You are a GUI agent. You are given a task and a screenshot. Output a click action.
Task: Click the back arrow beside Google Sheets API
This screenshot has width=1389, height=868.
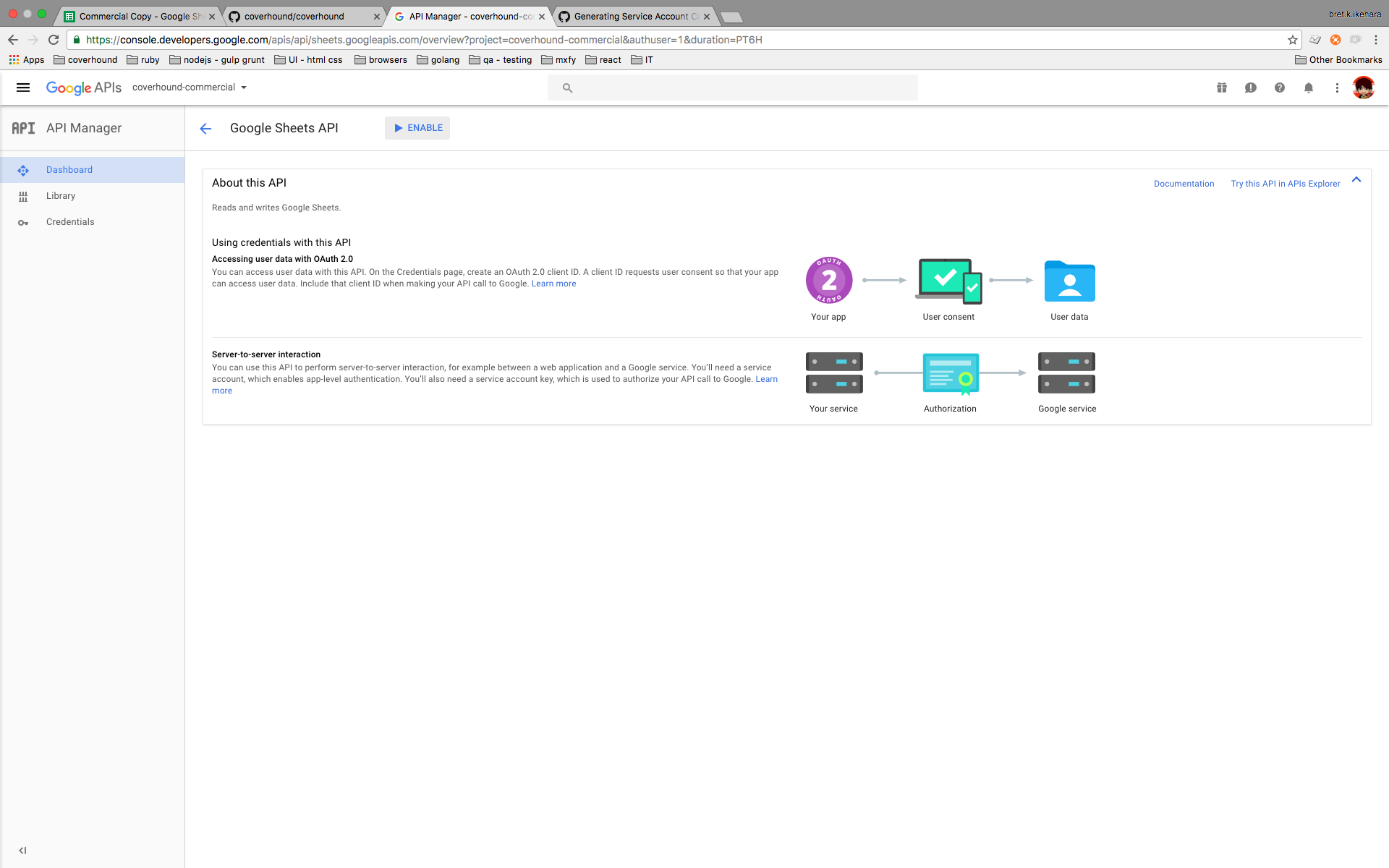click(205, 129)
